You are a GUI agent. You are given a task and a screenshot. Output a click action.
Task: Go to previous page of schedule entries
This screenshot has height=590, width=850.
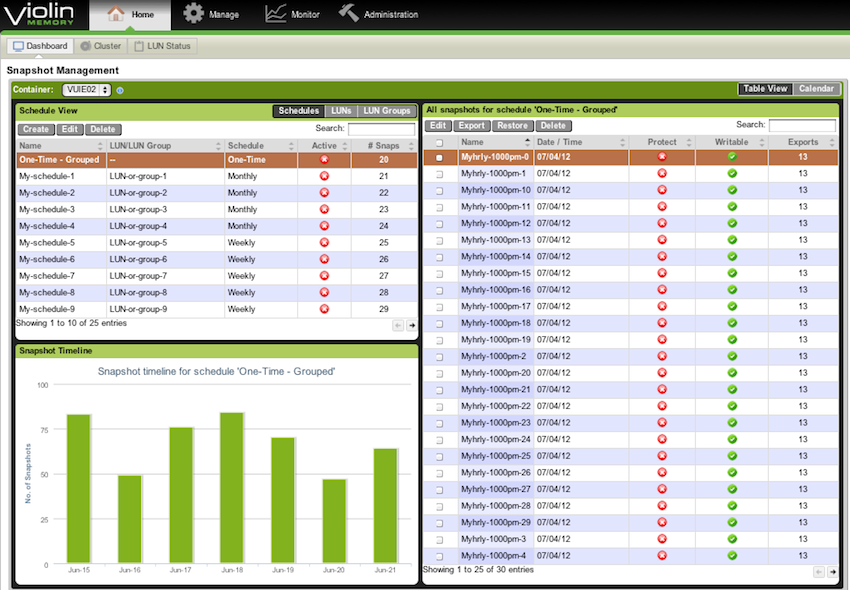398,325
